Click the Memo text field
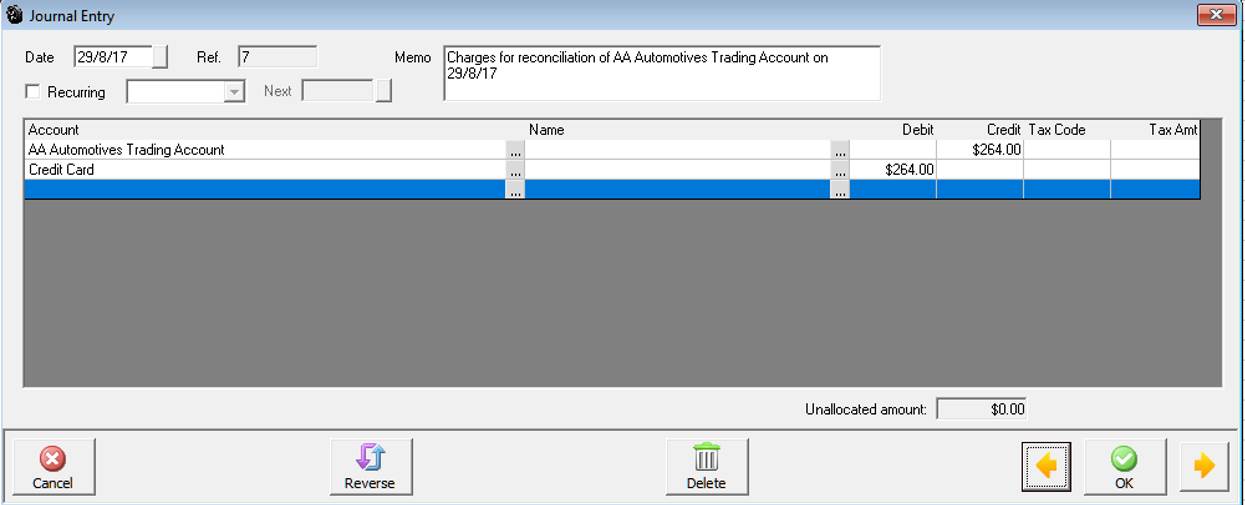 pyautogui.click(x=661, y=73)
